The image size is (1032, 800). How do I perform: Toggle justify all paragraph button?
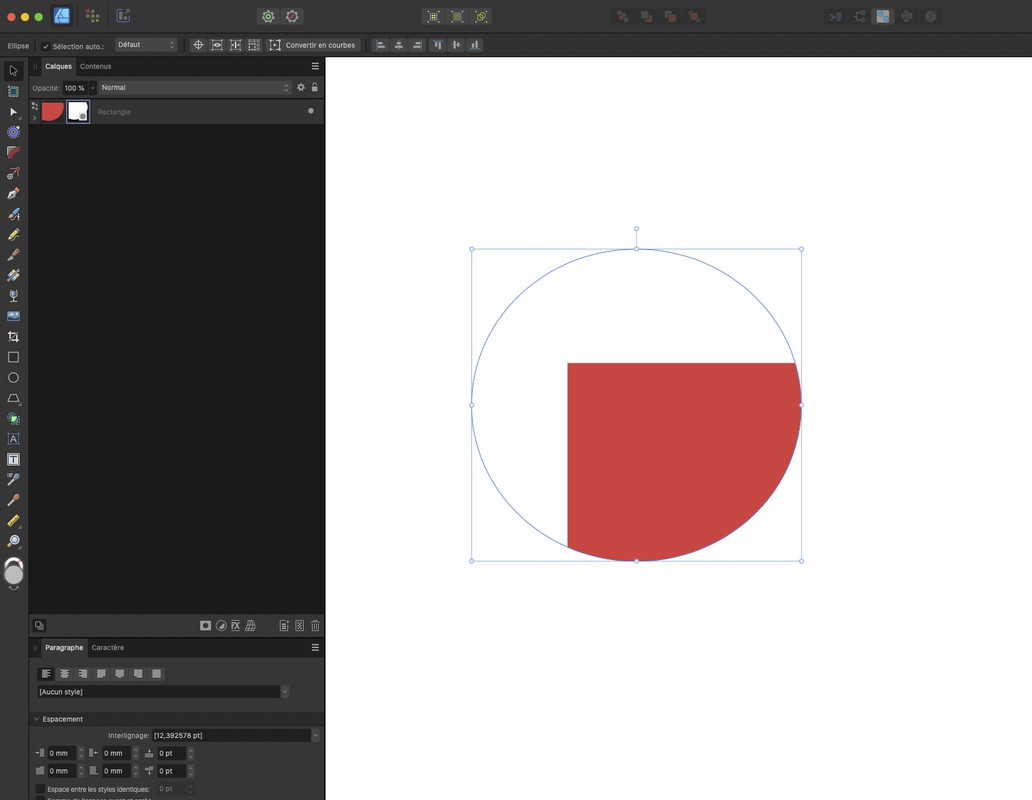coord(157,674)
